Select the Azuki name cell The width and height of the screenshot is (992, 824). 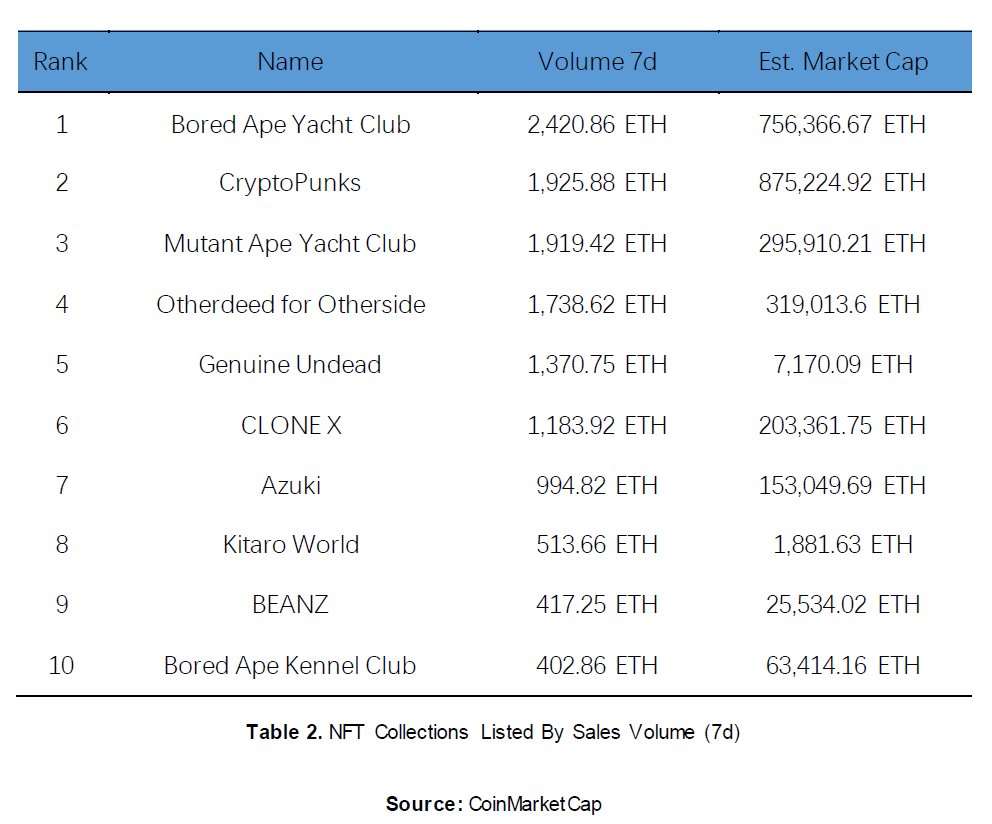[x=290, y=485]
